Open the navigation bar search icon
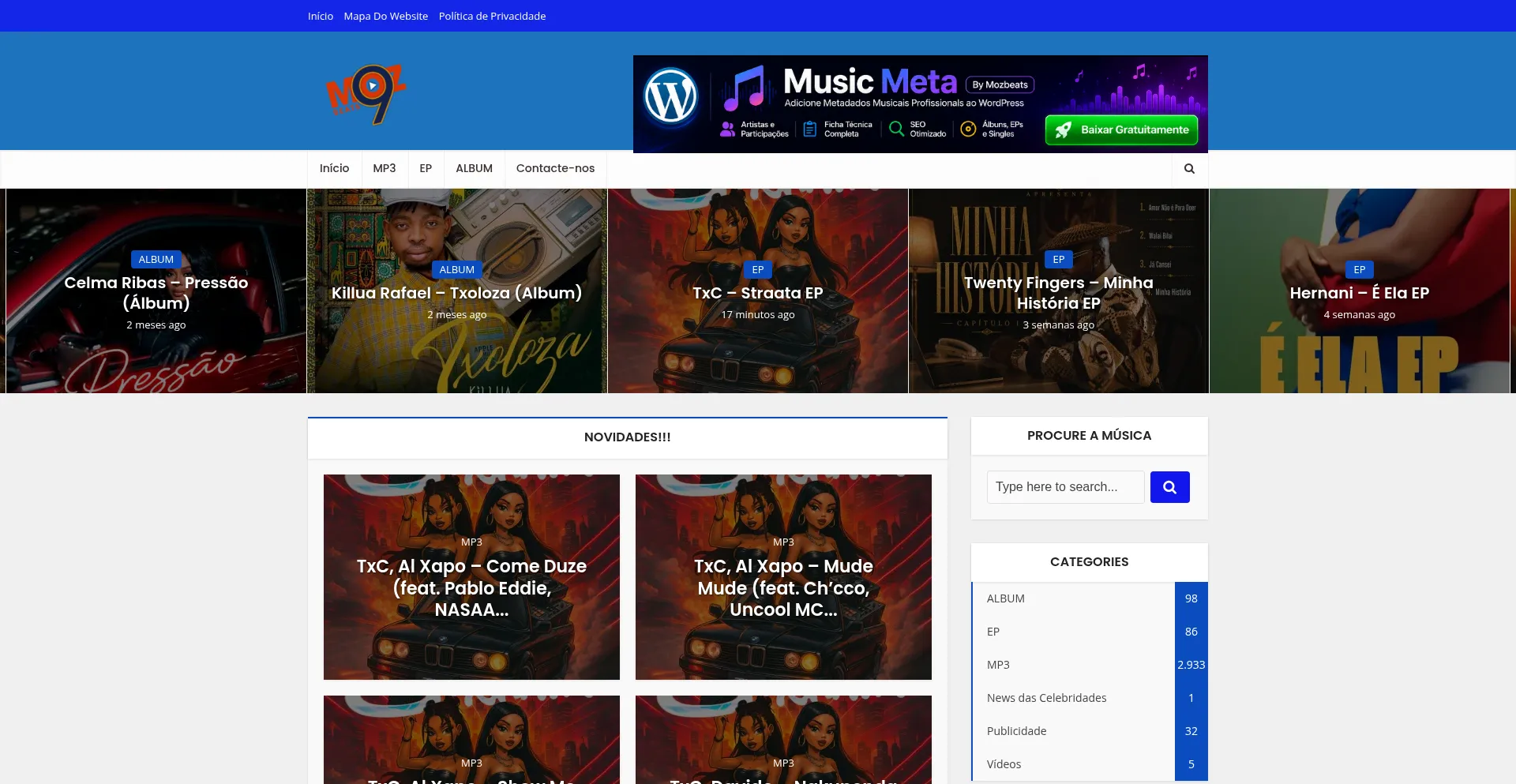Image resolution: width=1516 pixels, height=784 pixels. click(x=1189, y=168)
